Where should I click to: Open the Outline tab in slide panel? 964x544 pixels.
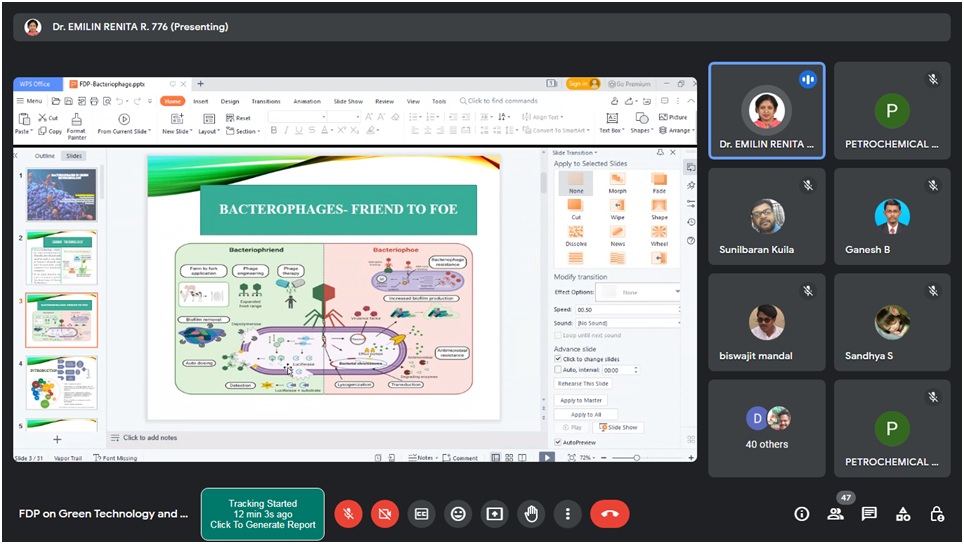coord(45,156)
